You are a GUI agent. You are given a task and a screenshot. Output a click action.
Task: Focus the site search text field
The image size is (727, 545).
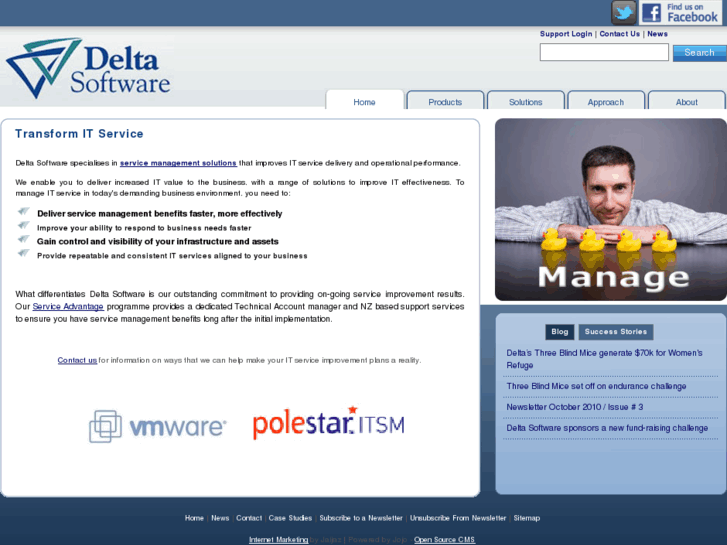(604, 52)
